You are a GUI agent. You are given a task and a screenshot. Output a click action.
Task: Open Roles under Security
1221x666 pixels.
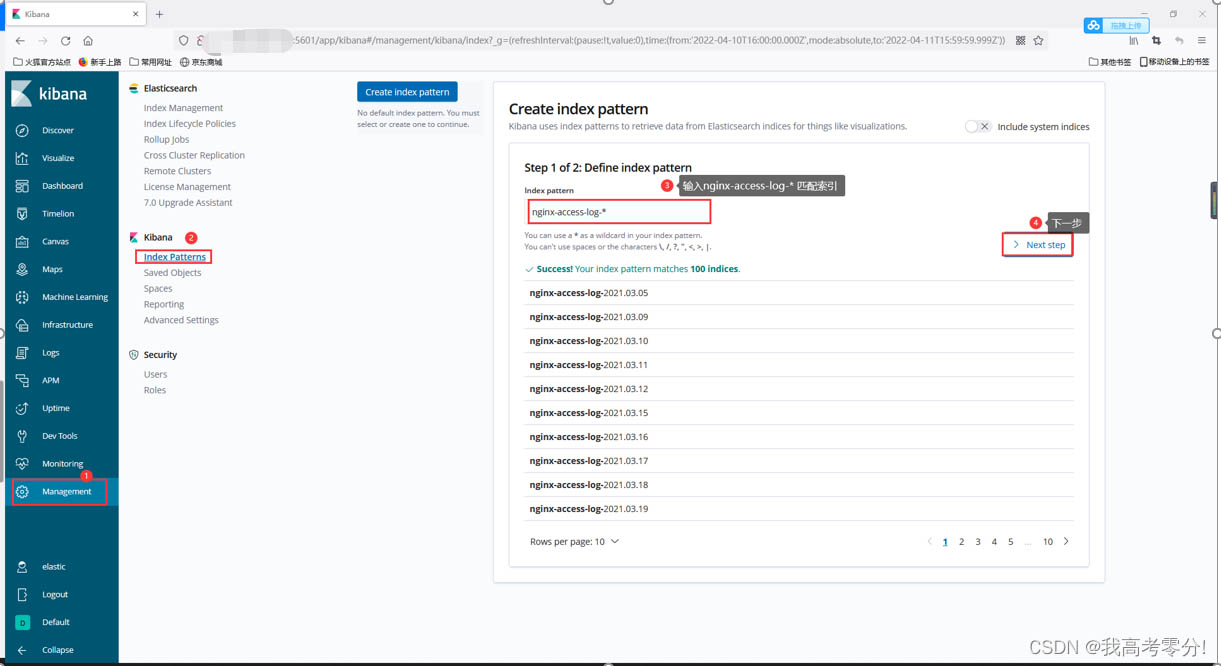coord(155,390)
